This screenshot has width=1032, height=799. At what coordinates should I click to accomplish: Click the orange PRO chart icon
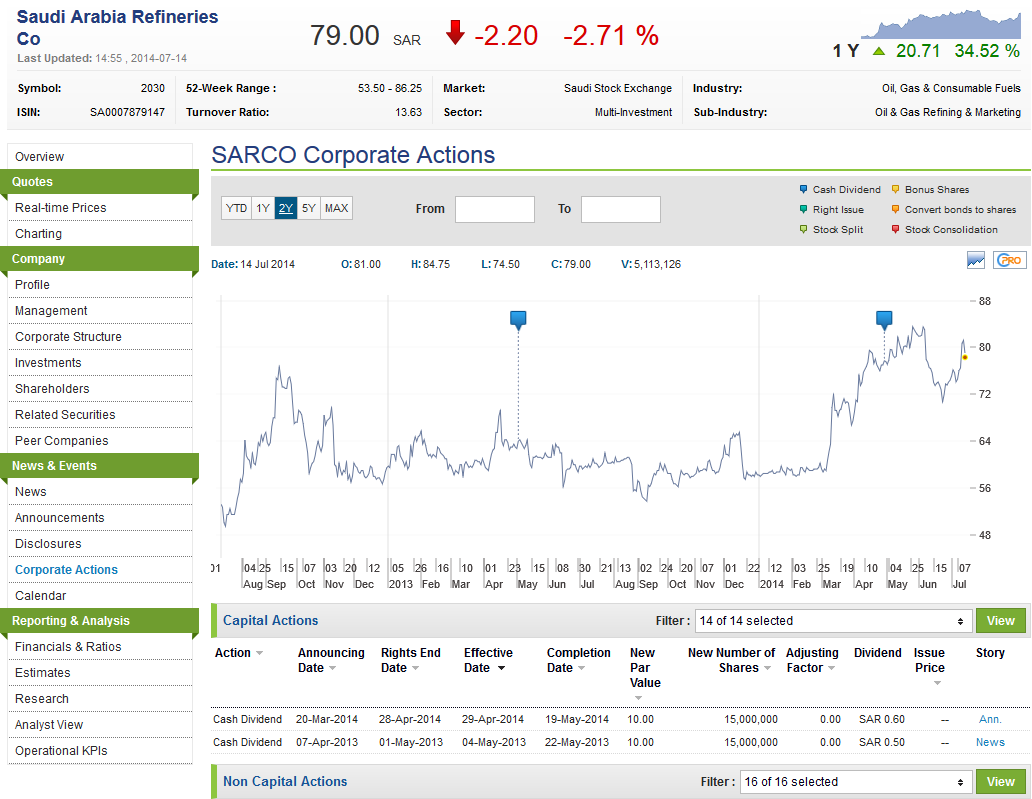coord(1009,260)
